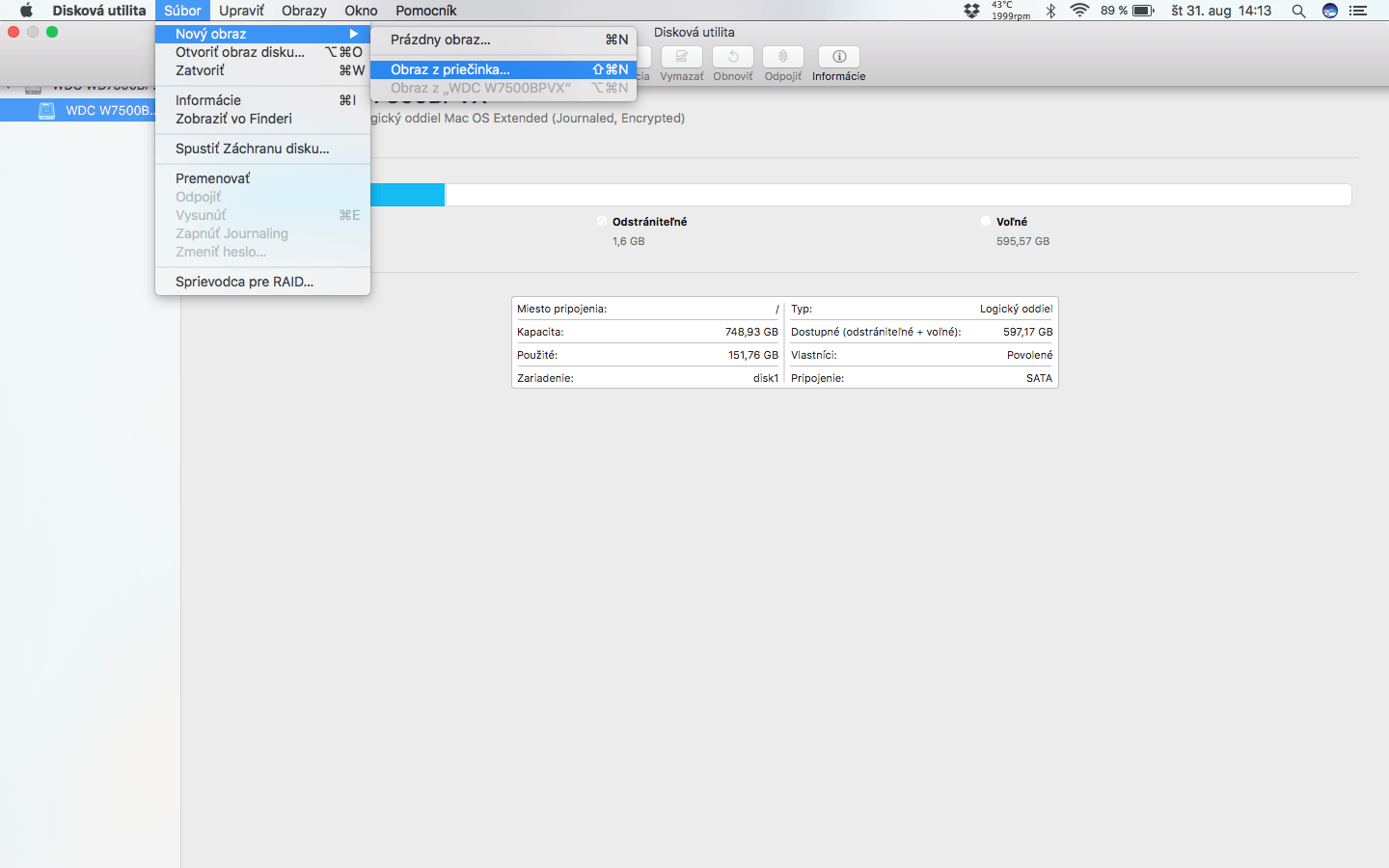This screenshot has width=1389, height=868.
Task: Click the Kapacita value 748,93 GB
Action: tap(751, 332)
